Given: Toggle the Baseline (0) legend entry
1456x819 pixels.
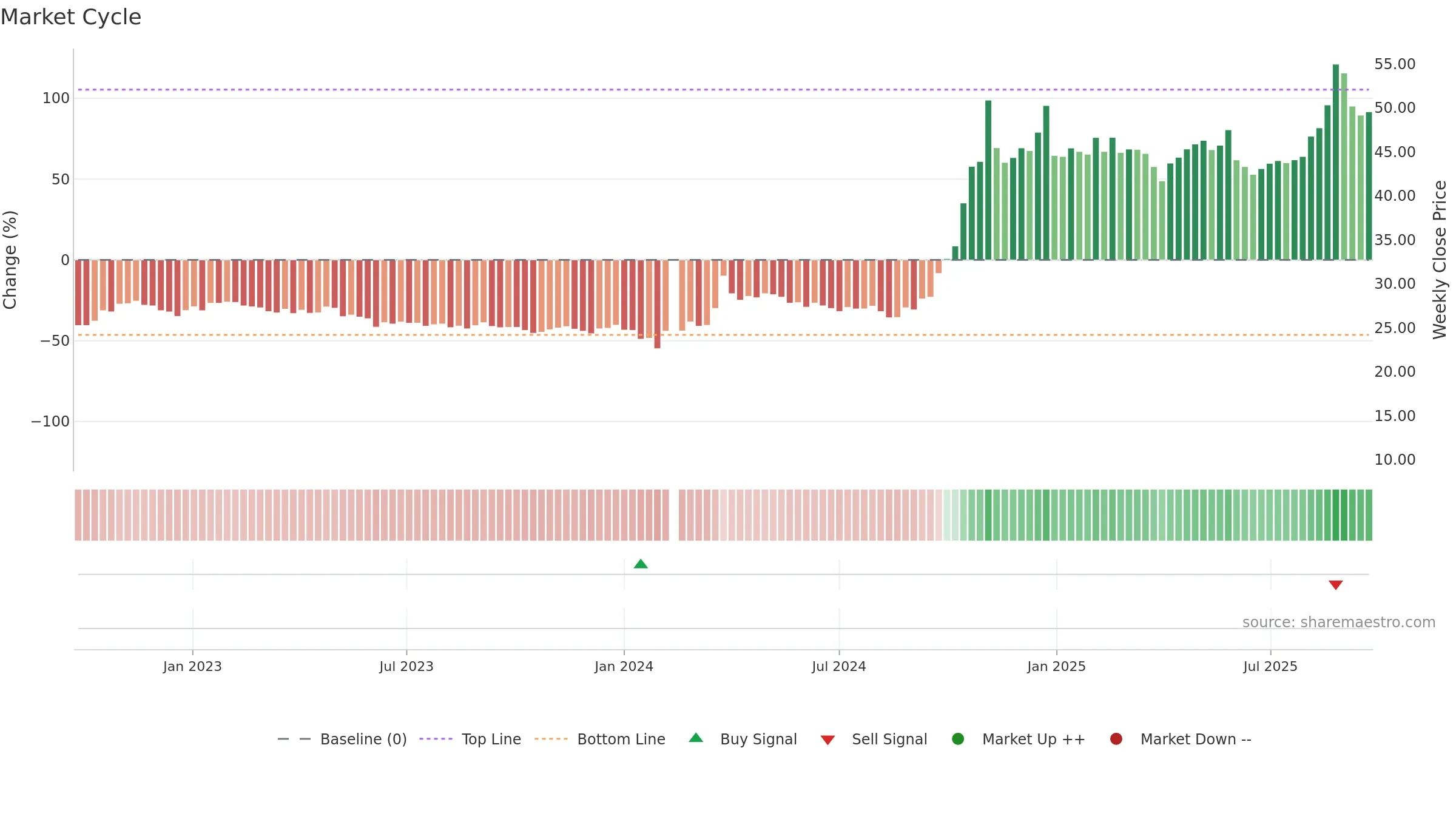Looking at the screenshot, I should pos(342,739).
